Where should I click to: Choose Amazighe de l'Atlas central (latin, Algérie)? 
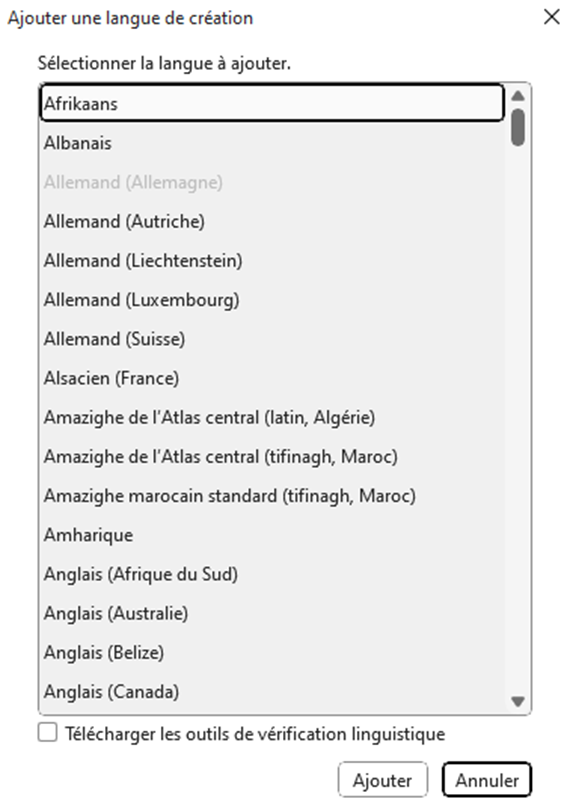pos(272,417)
